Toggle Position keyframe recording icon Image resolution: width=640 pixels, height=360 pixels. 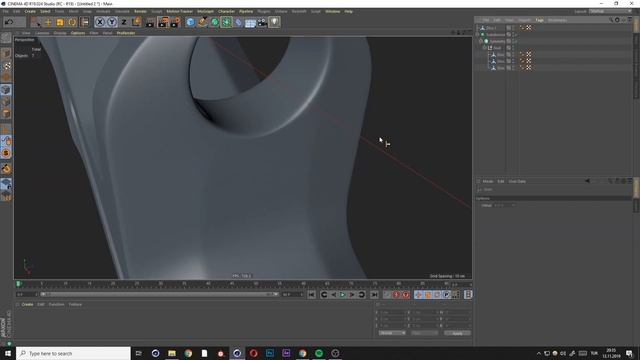coord(418,294)
